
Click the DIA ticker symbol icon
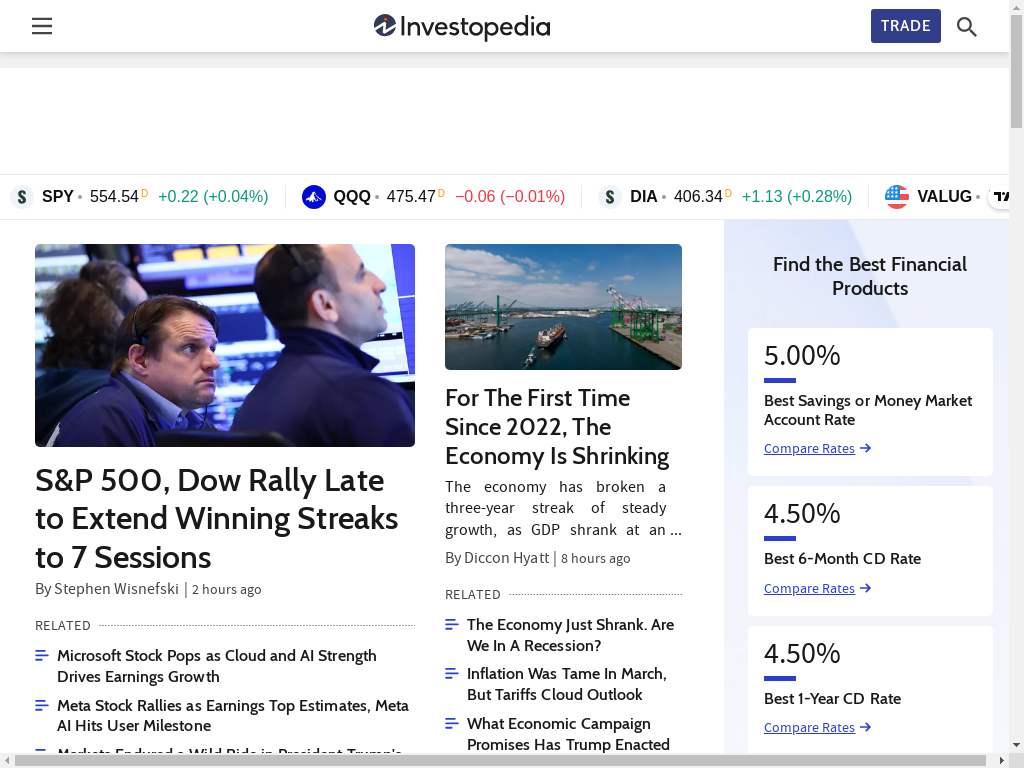tap(610, 197)
